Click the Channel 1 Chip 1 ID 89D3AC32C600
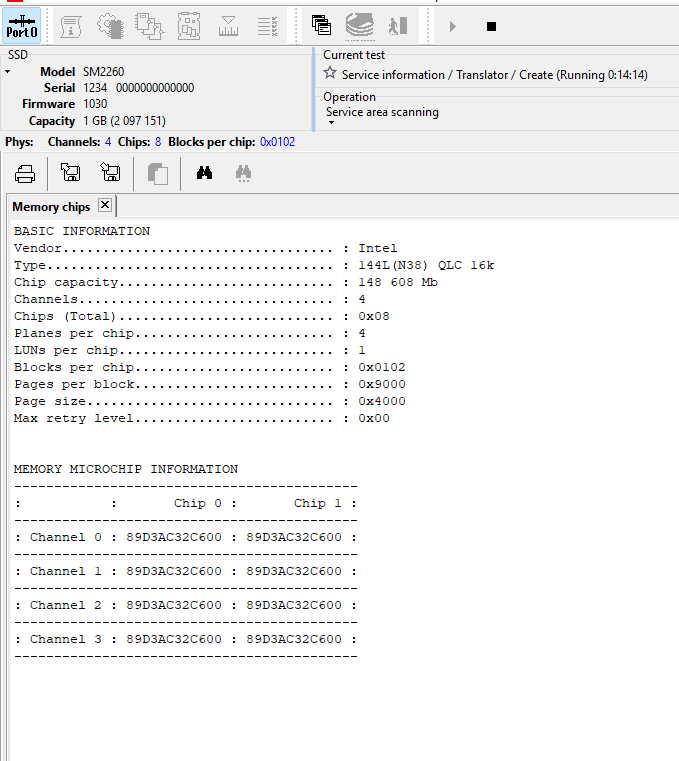This screenshot has height=761, width=679. [294, 571]
